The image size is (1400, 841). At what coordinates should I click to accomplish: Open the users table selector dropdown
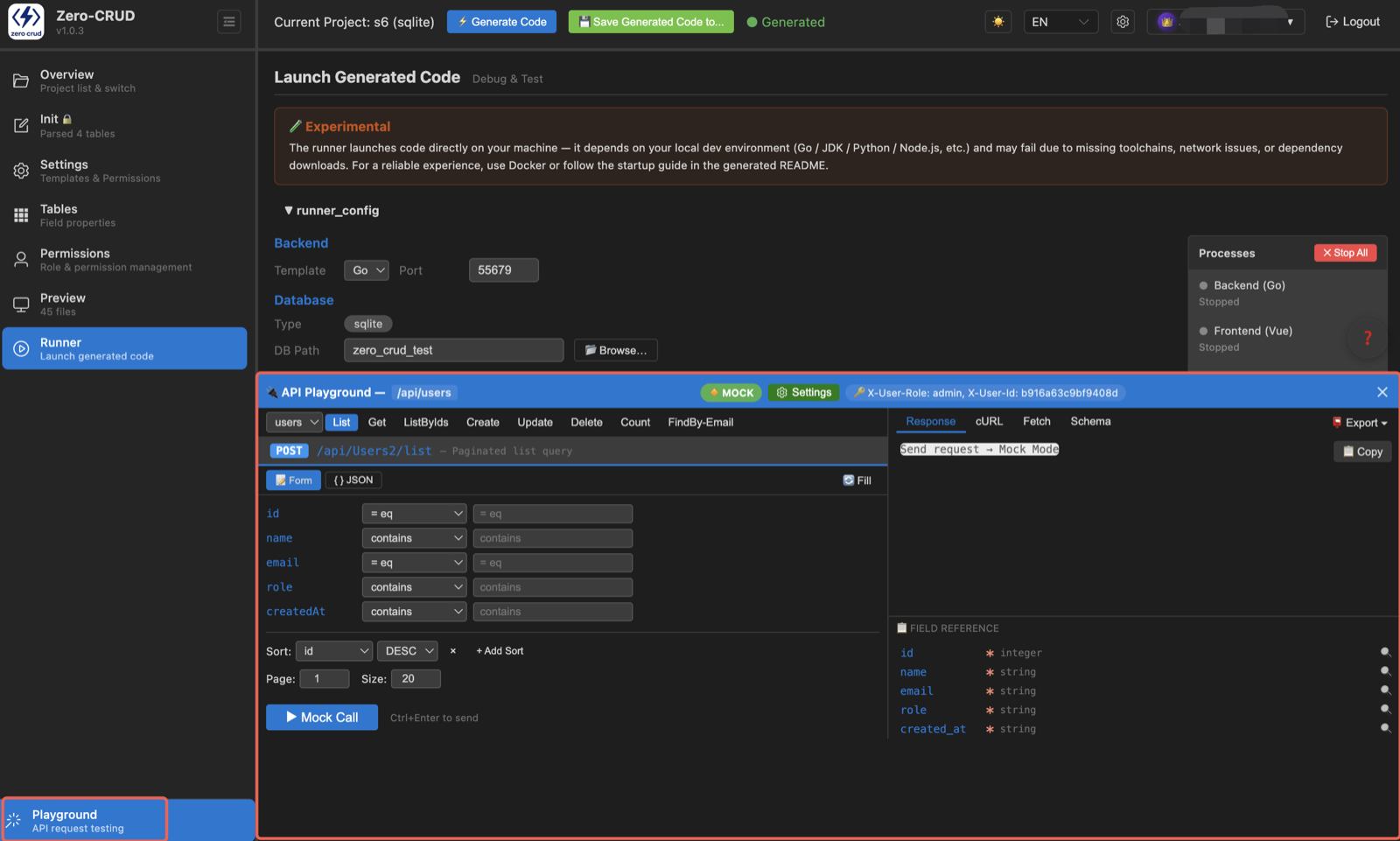click(294, 422)
